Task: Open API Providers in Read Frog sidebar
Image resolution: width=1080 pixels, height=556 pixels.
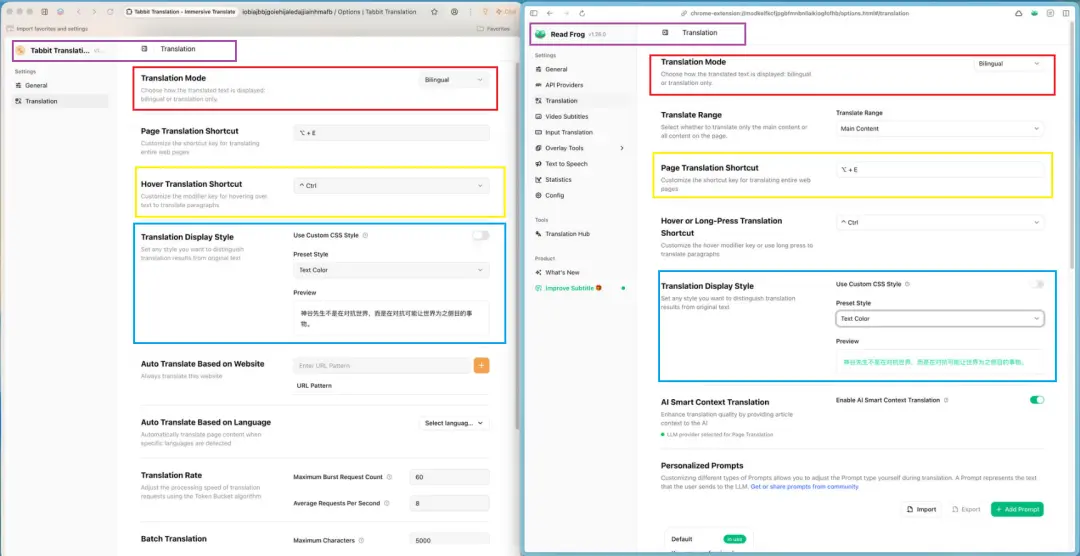Action: point(563,85)
